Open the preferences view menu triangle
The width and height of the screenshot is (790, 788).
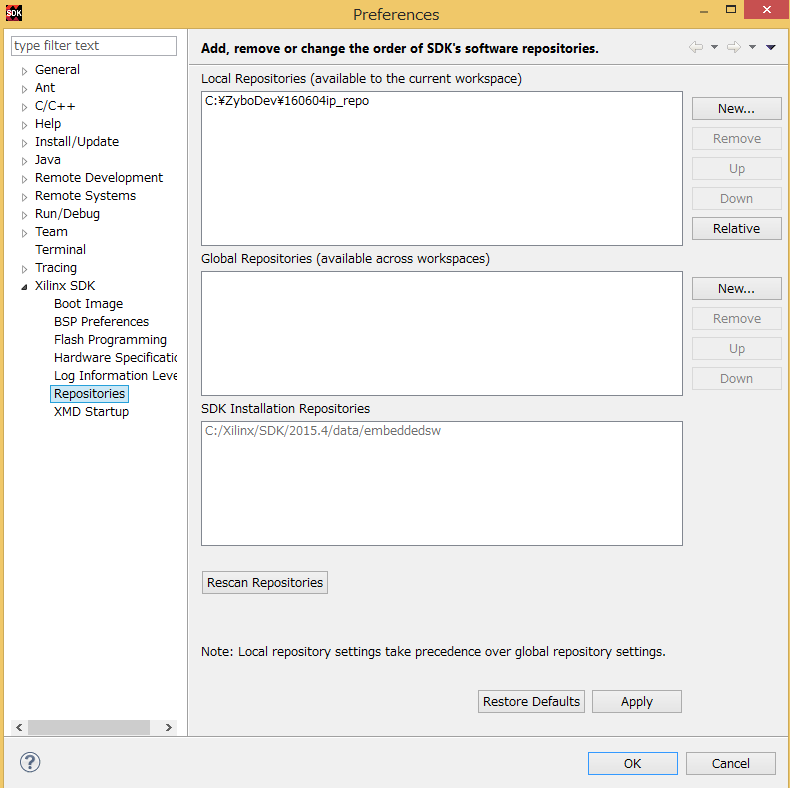pyautogui.click(x=770, y=47)
